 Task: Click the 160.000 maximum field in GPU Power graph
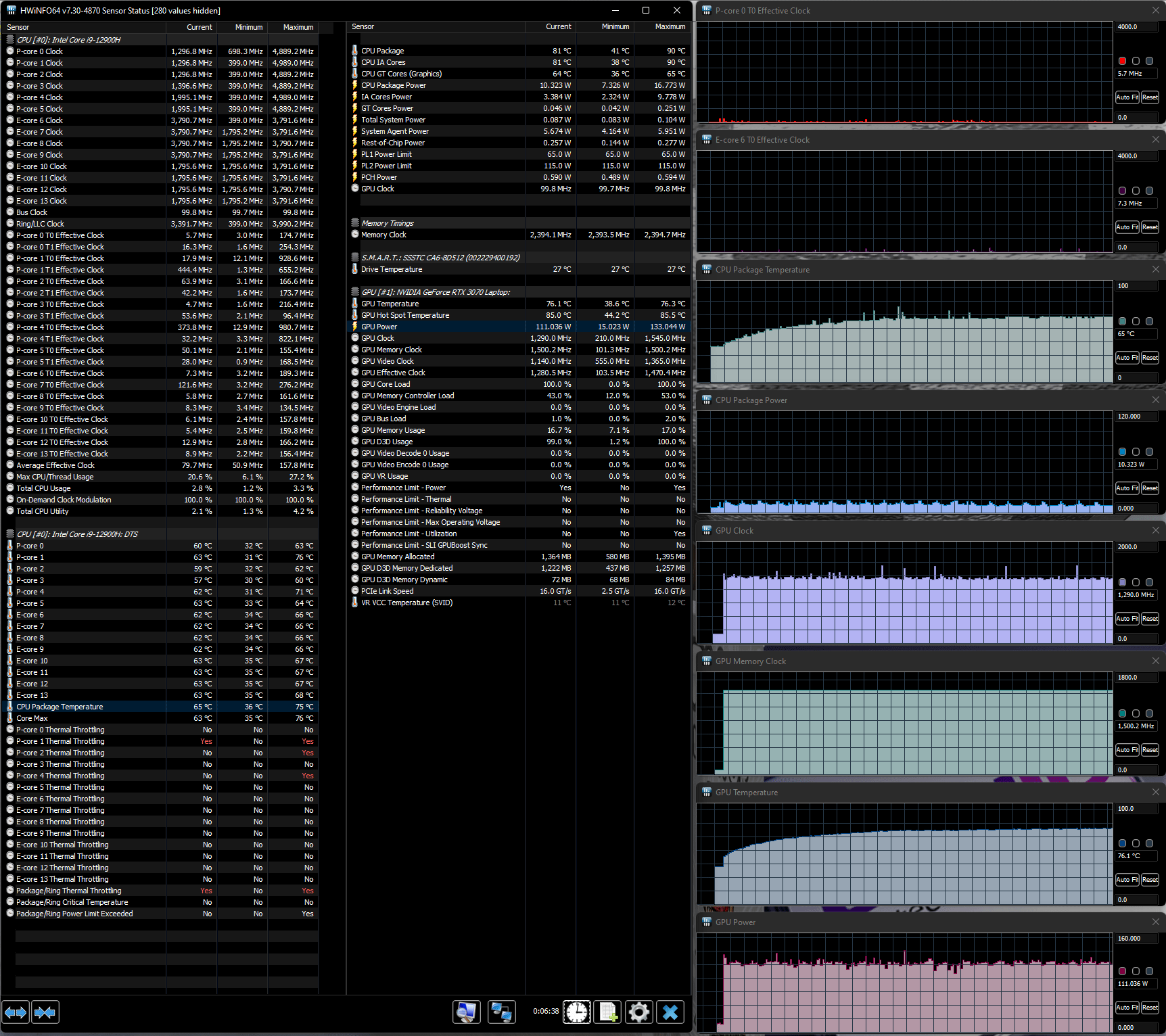(1137, 939)
